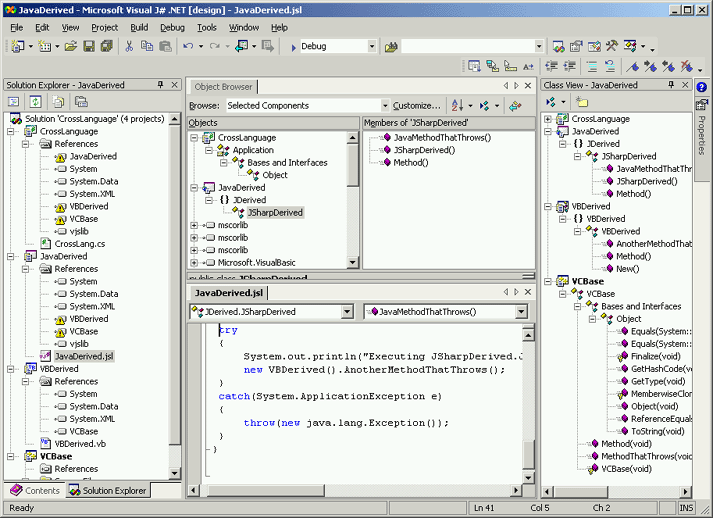Click the Cut scissors icon
The height and width of the screenshot is (518, 713).
[129, 46]
